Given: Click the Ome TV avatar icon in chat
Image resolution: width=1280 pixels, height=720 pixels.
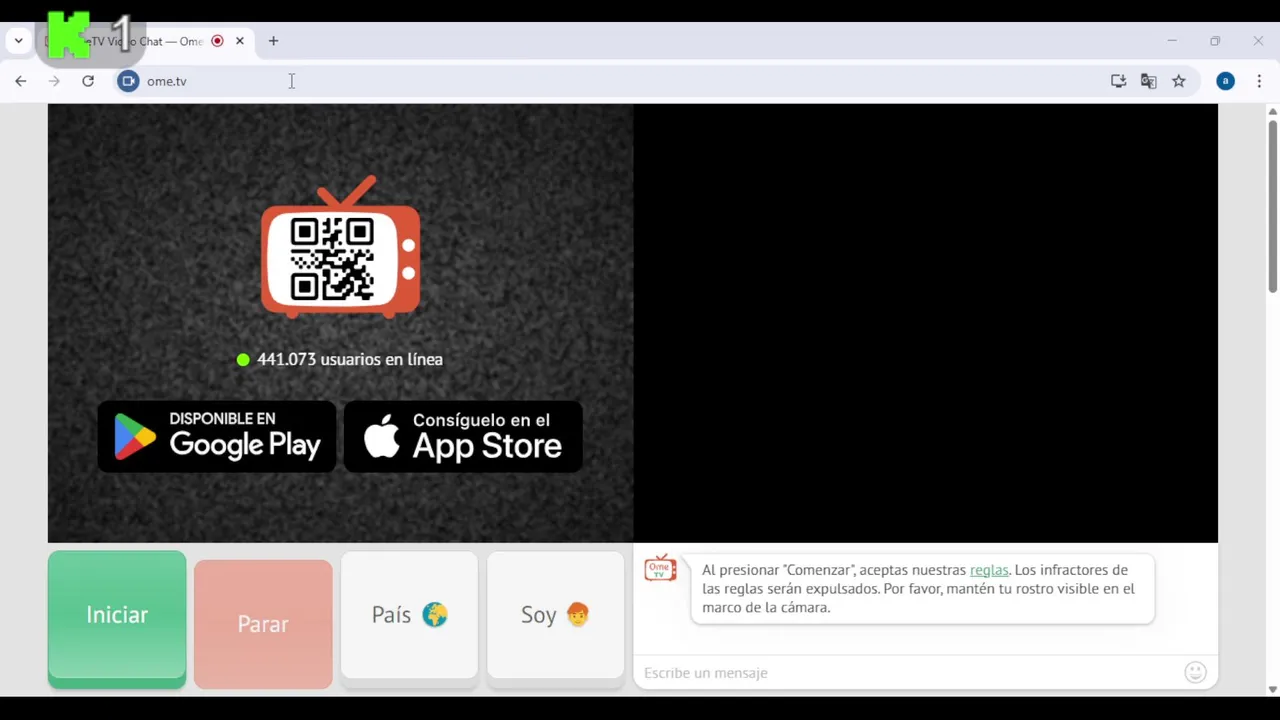Looking at the screenshot, I should [660, 568].
